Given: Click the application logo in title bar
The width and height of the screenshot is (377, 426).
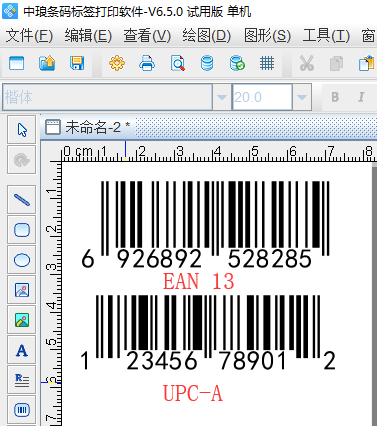Looking at the screenshot, I should tap(10, 11).
